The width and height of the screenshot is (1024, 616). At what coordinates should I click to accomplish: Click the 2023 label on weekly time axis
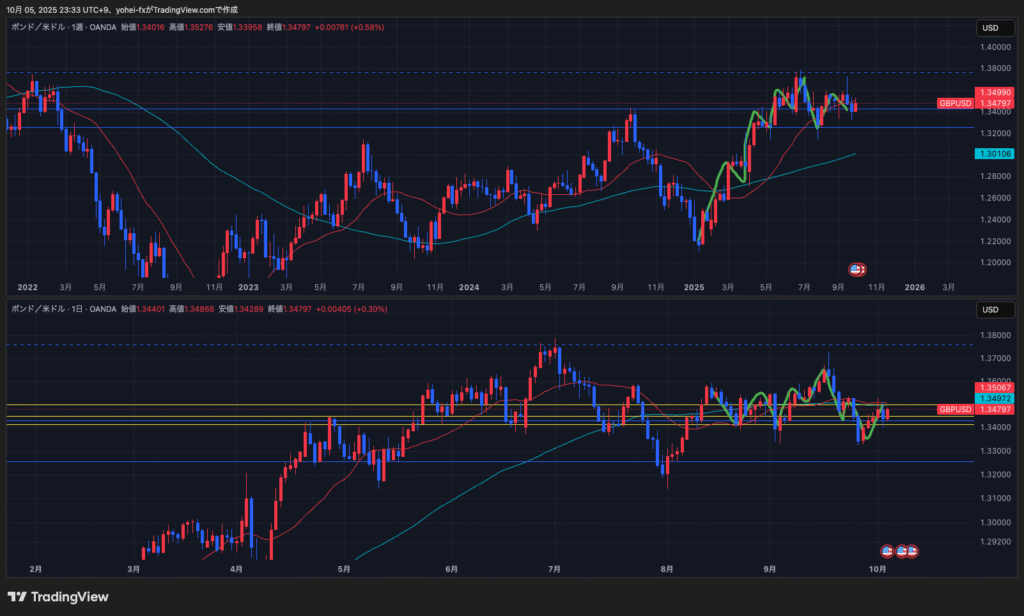(248, 287)
